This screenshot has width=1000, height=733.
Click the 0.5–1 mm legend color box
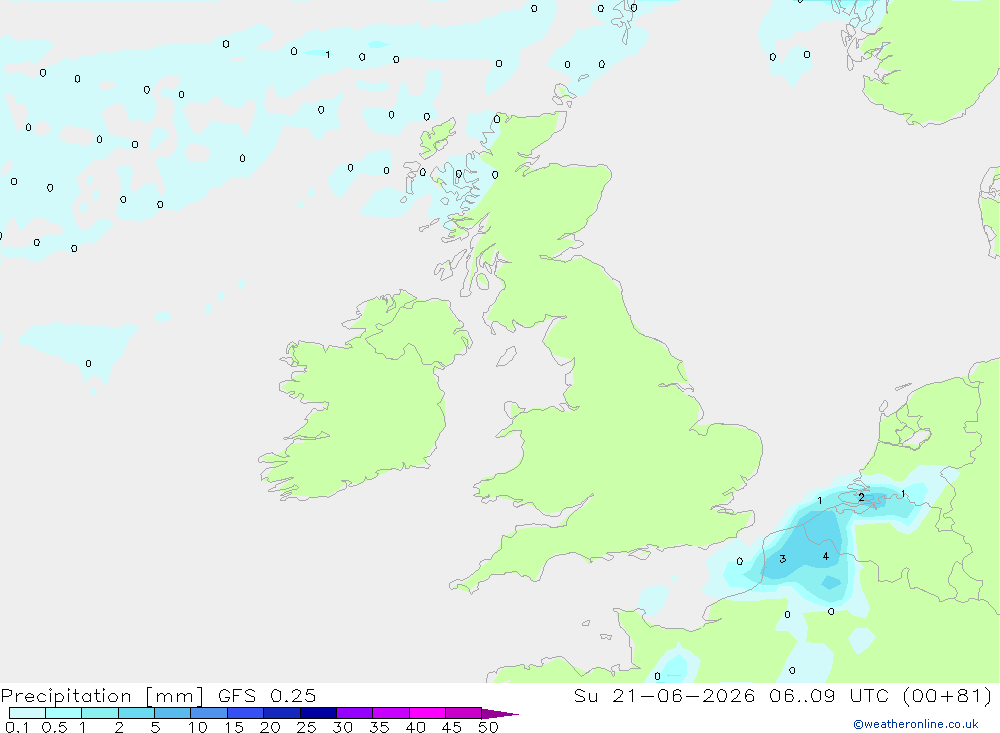pyautogui.click(x=64, y=713)
